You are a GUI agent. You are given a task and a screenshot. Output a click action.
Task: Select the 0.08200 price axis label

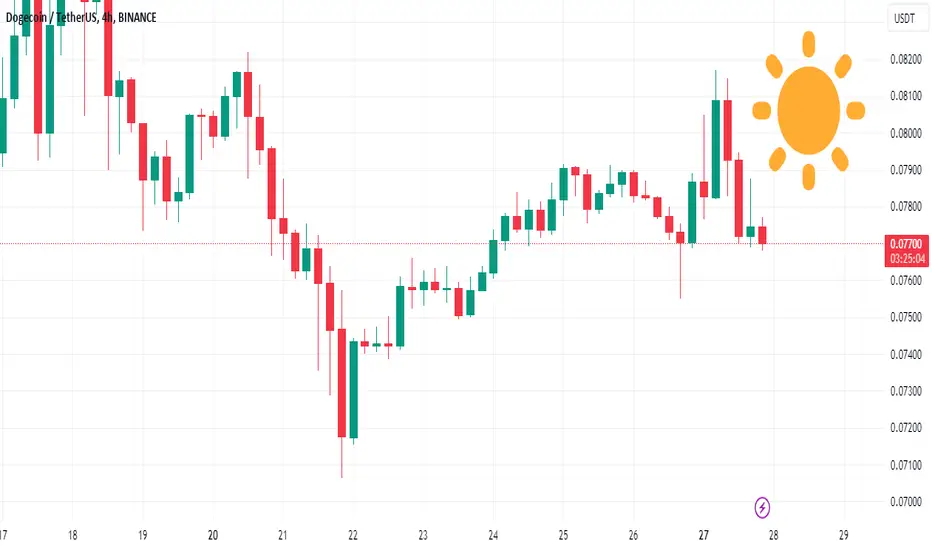click(906, 59)
